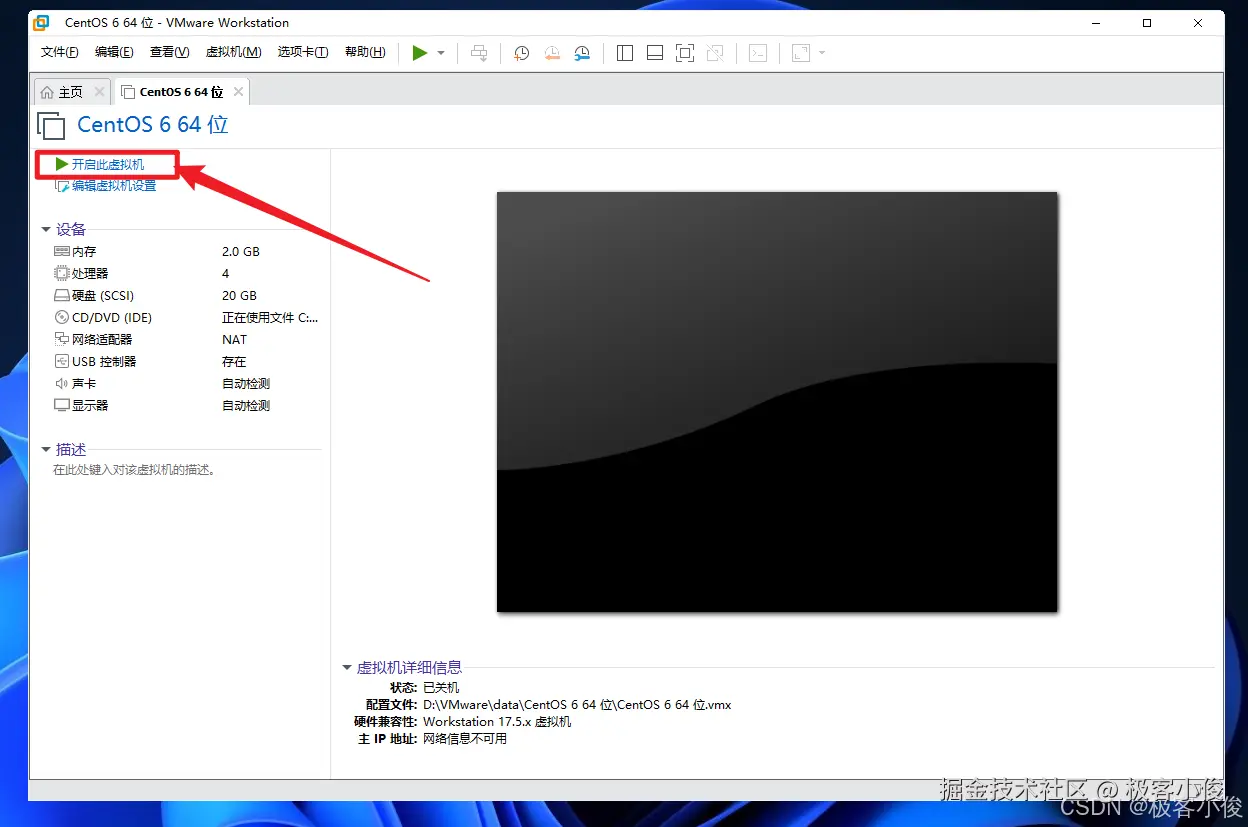Click the network adapter icon

click(x=62, y=340)
